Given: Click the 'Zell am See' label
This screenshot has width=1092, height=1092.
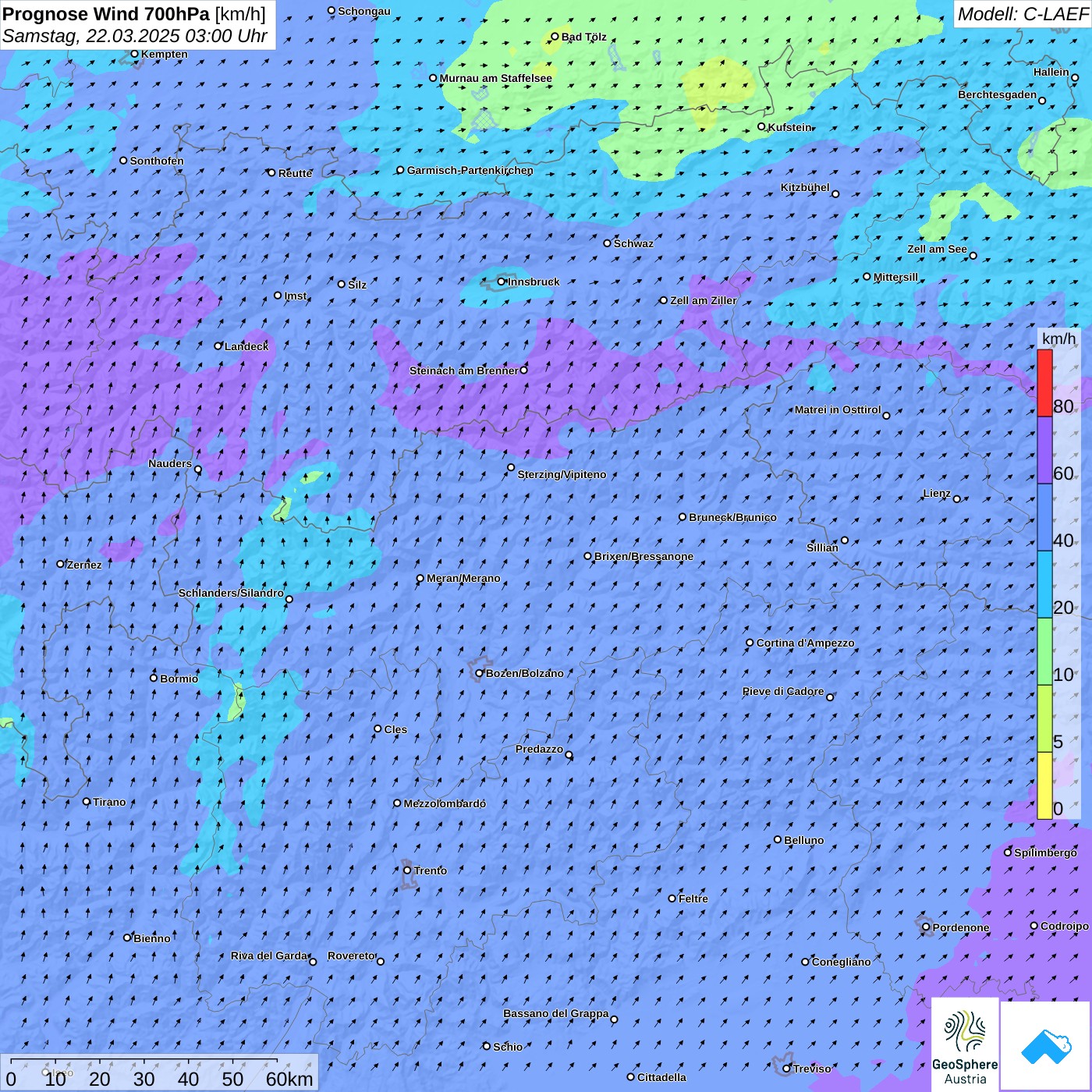Looking at the screenshot, I should [x=937, y=250].
